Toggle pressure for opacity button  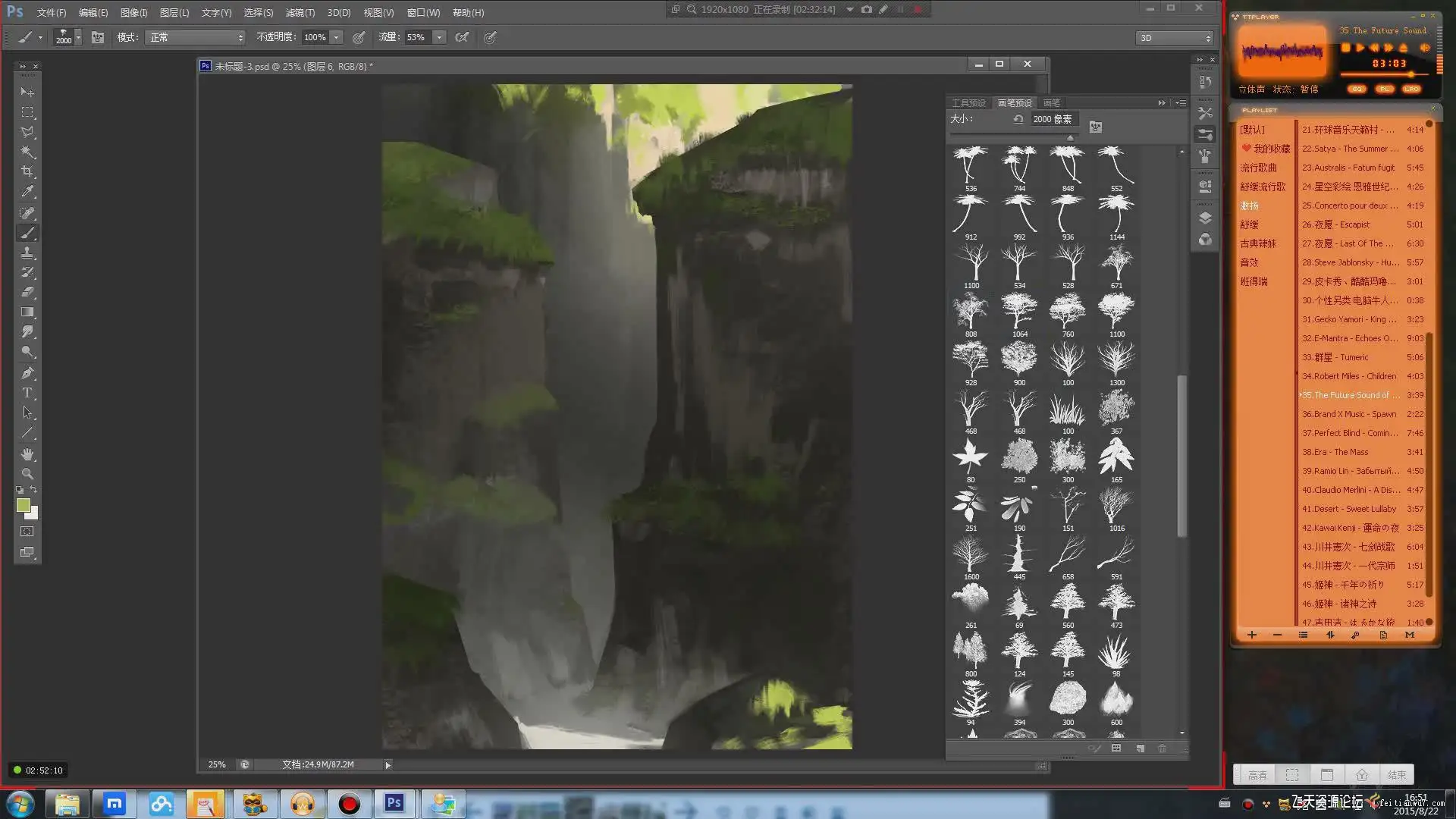[x=359, y=37]
